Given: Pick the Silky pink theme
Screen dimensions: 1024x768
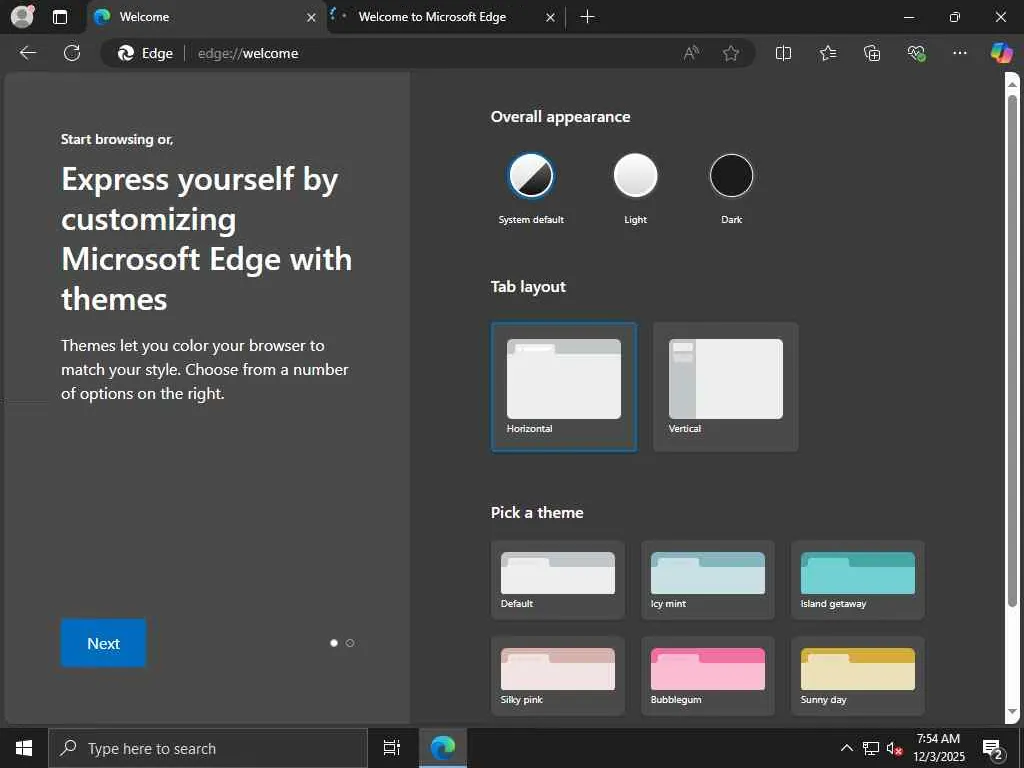Looking at the screenshot, I should click(558, 676).
